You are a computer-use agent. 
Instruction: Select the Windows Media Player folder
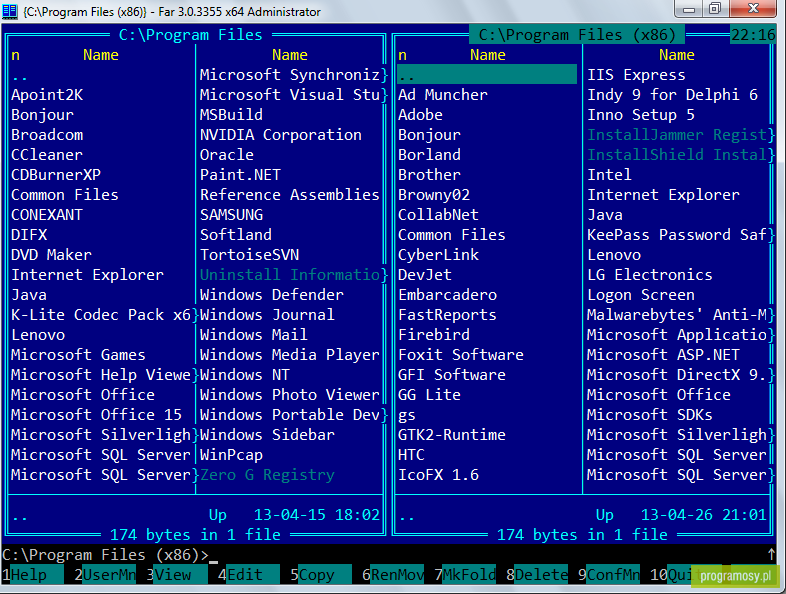290,355
